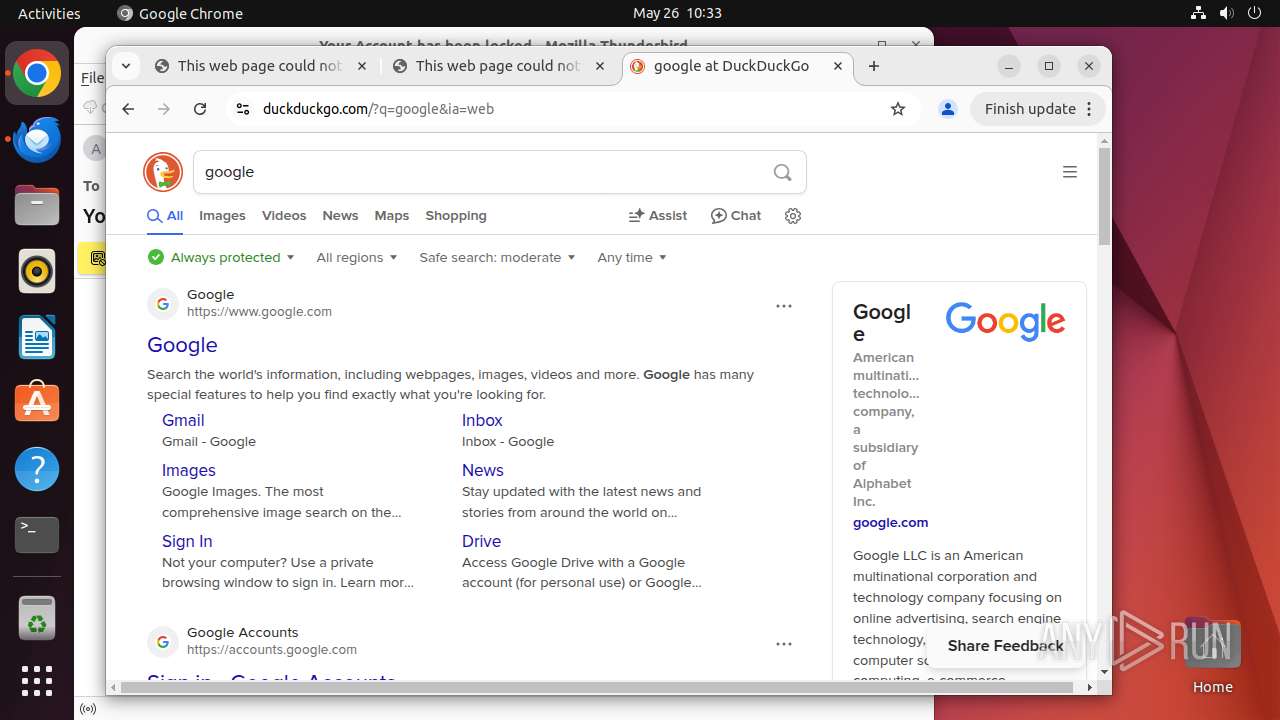Open new tab with plus button

[x=874, y=66]
